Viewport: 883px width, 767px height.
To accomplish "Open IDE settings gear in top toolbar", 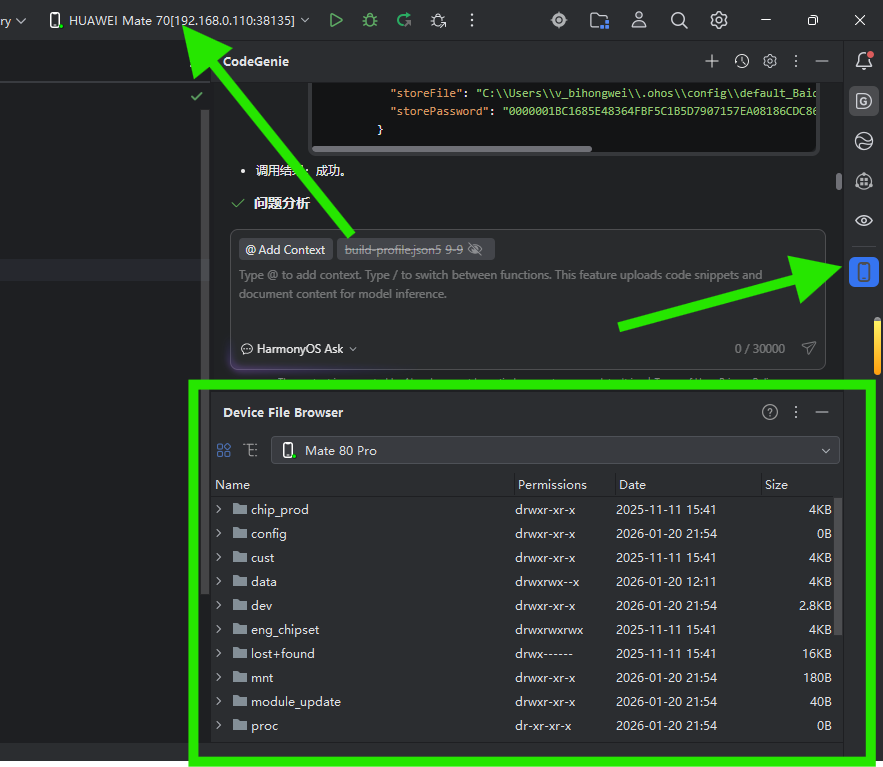I will [719, 20].
